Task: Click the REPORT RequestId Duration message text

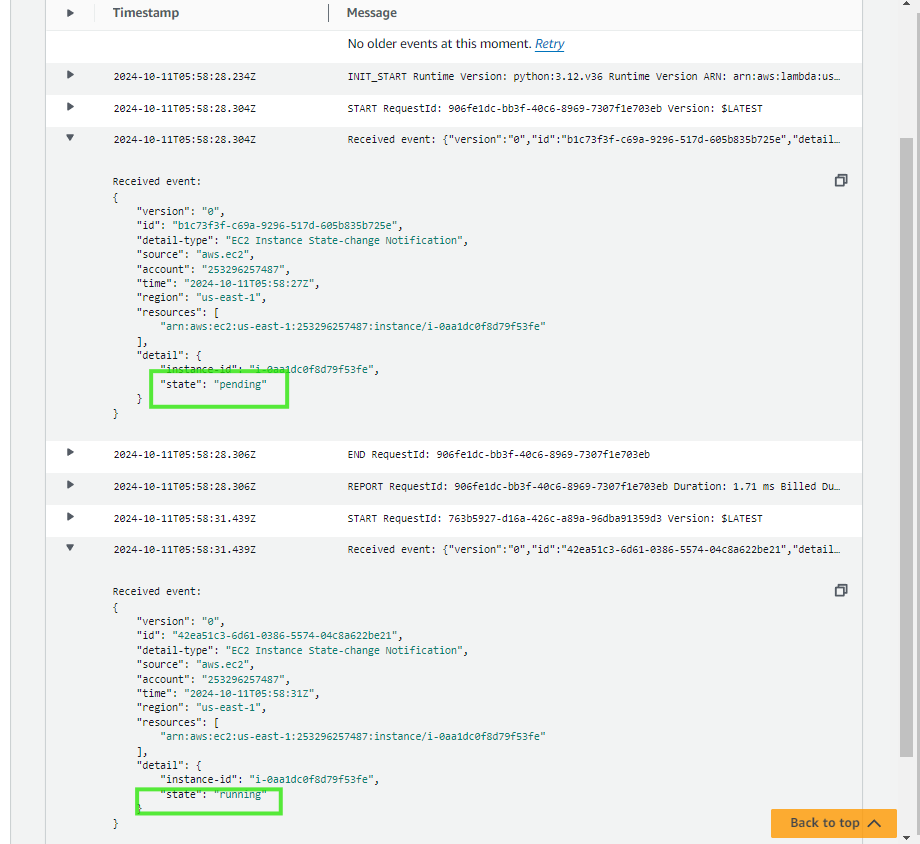Action: 593,487
